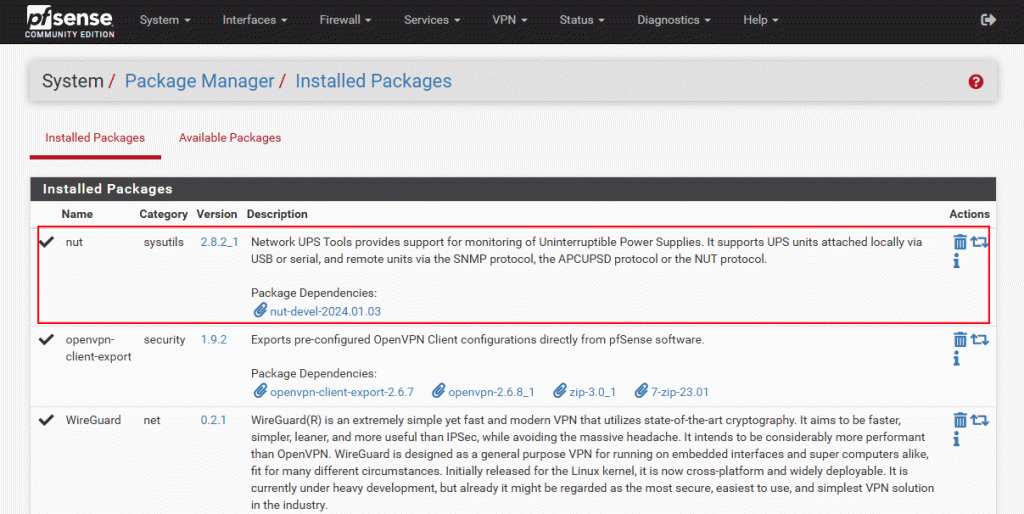1024x514 pixels.
Task: Reinstall the nut package with the arrows icon
Action: click(x=979, y=242)
